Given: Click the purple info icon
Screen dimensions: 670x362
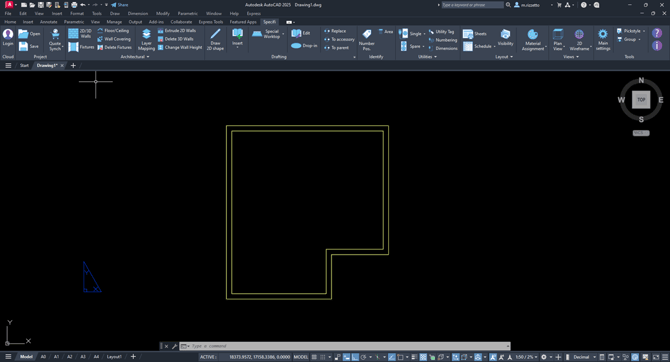Looking at the screenshot, I should (x=657, y=46).
